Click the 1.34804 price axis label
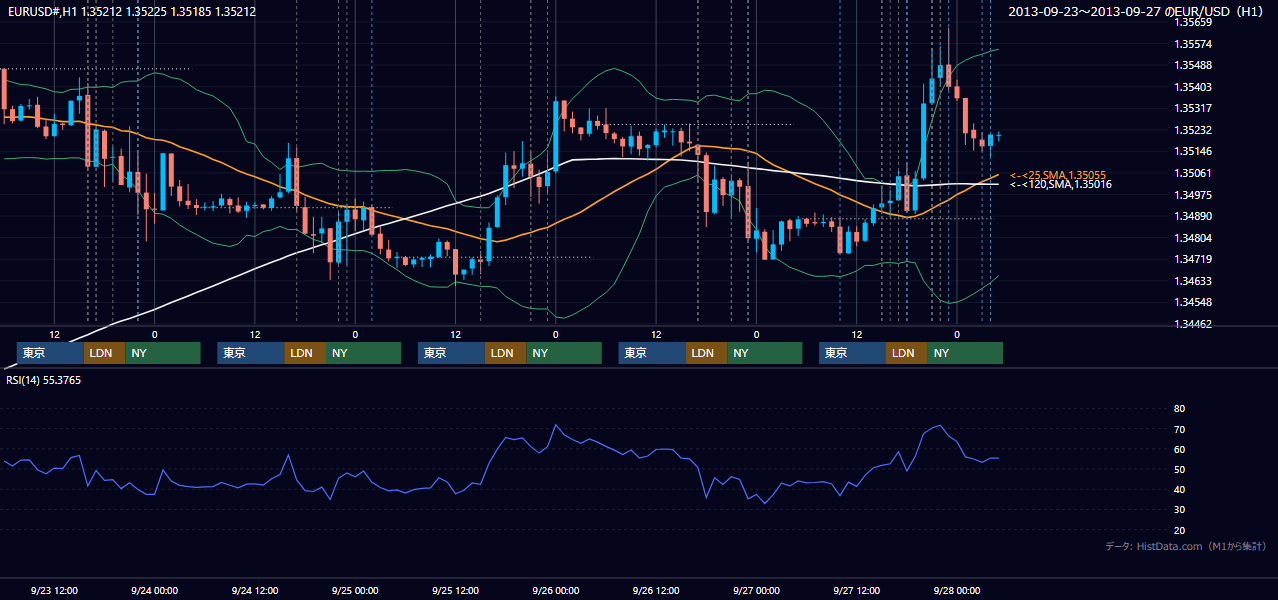The height and width of the screenshot is (600, 1278). pos(1193,238)
